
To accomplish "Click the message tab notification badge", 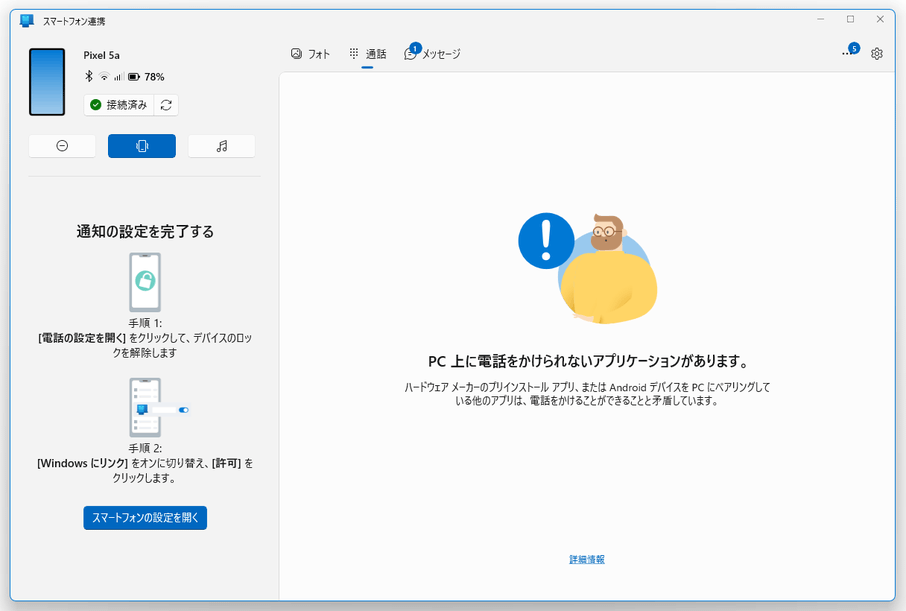I will [x=415, y=48].
